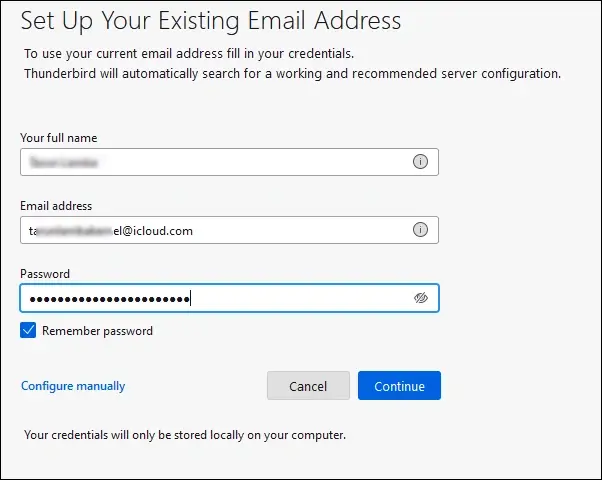Click on the masked password dots
Screen dimensions: 602x480
[x=110, y=299]
